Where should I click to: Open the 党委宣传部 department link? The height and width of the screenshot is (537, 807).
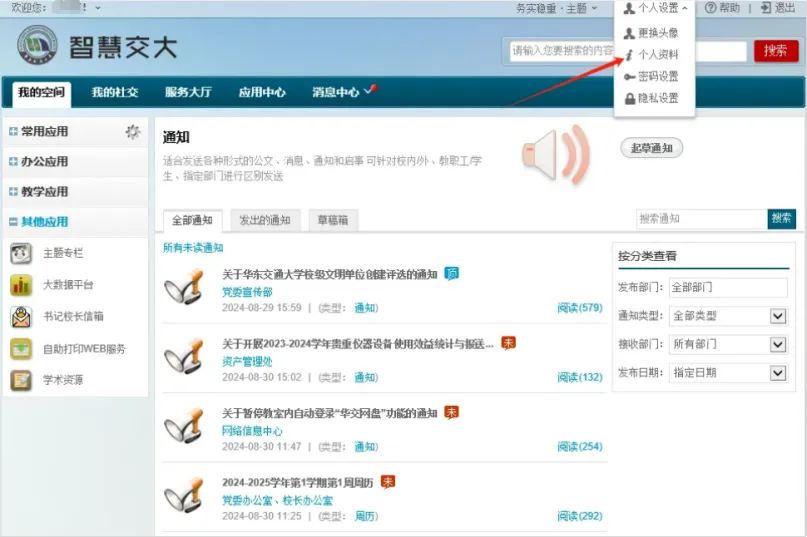[247, 292]
